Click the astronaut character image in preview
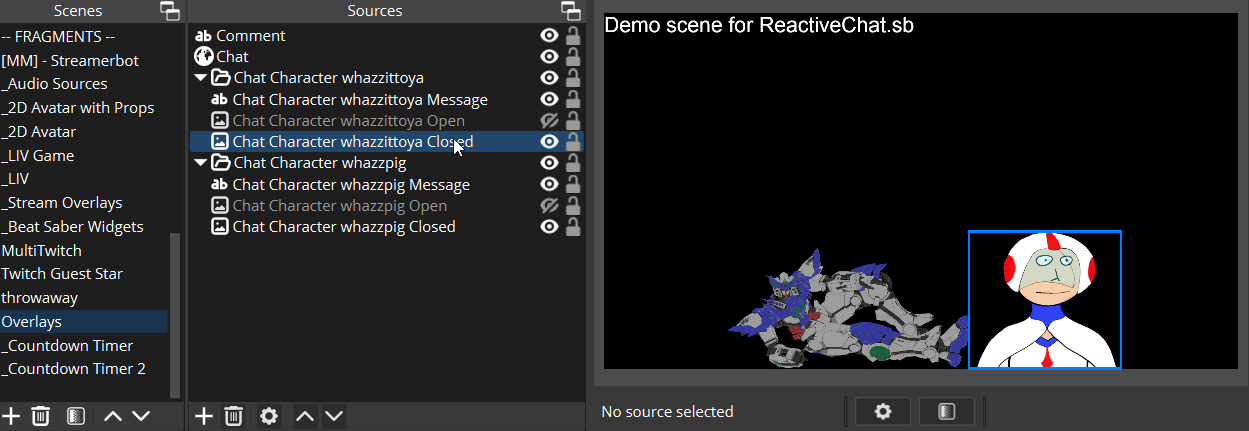 (1045, 300)
